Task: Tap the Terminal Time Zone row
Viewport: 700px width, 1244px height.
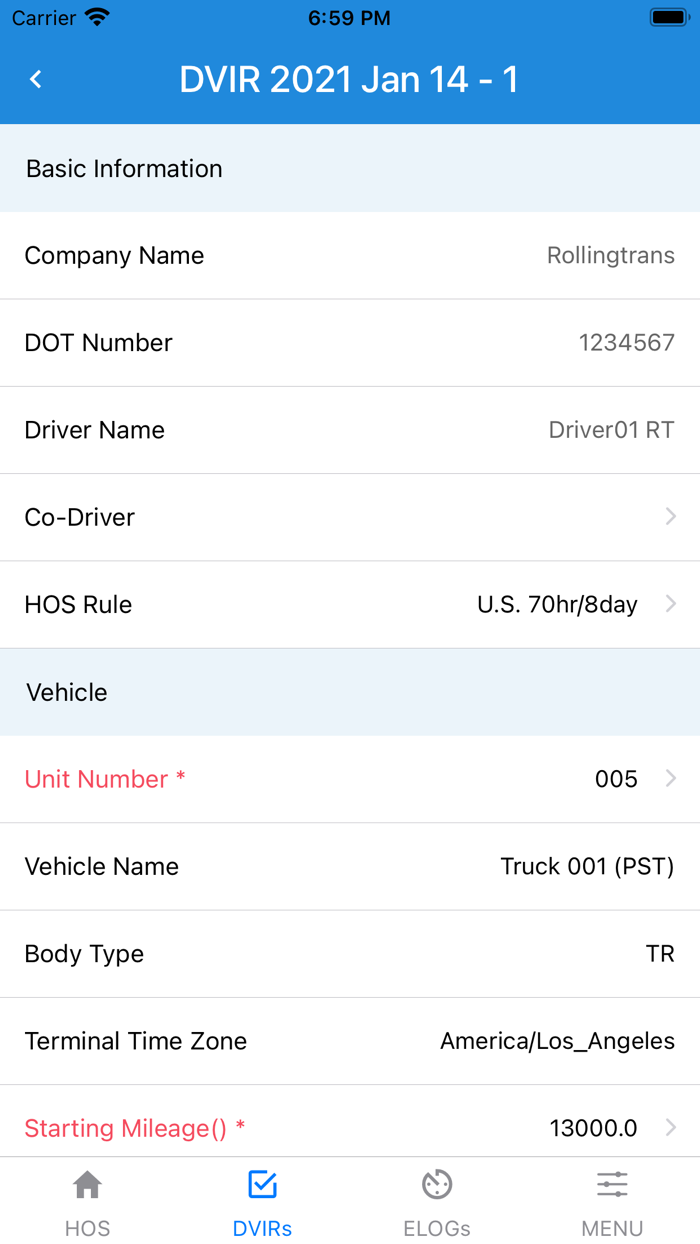Action: pos(350,1040)
